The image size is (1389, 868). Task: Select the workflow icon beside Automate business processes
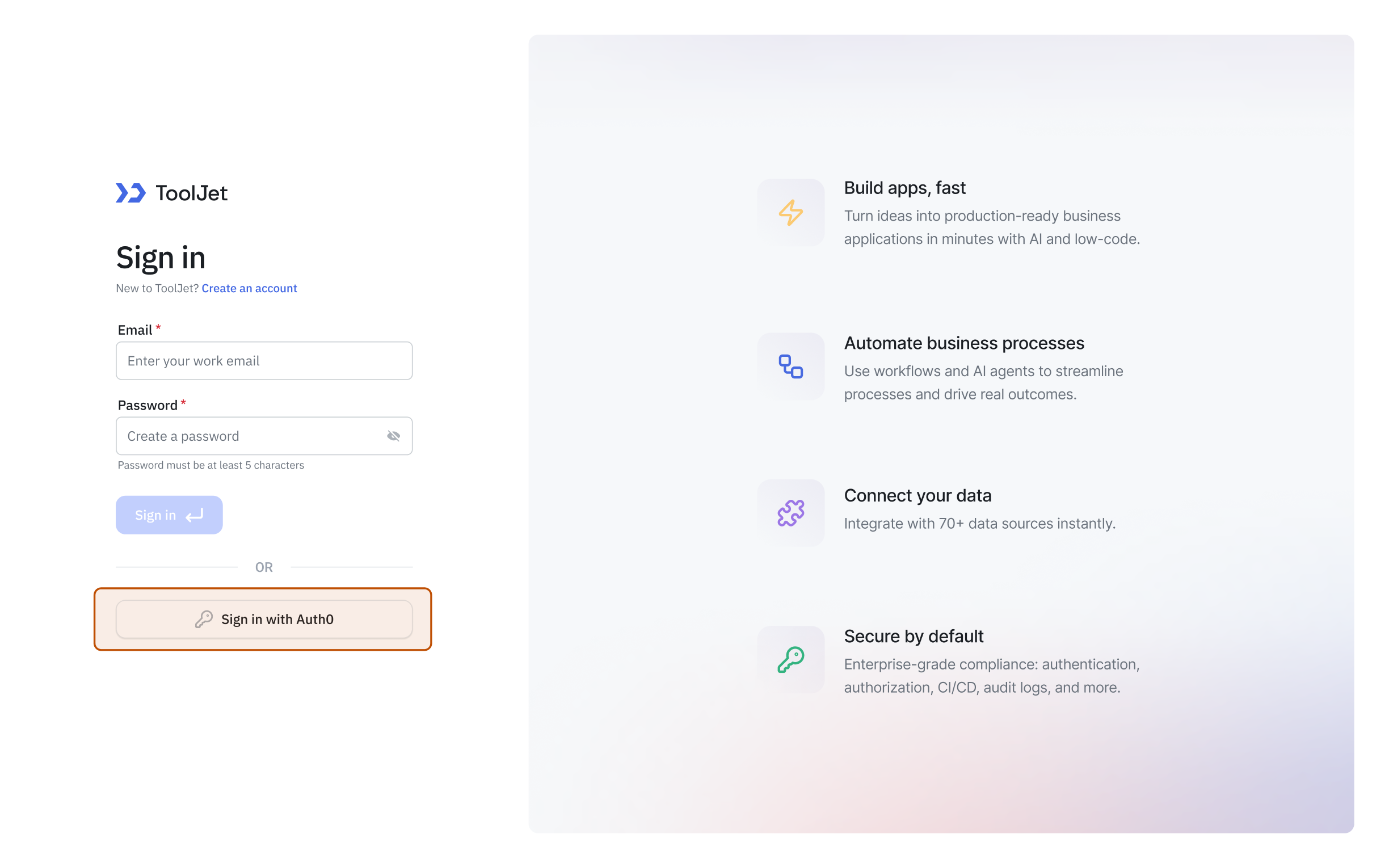pyautogui.click(x=791, y=366)
